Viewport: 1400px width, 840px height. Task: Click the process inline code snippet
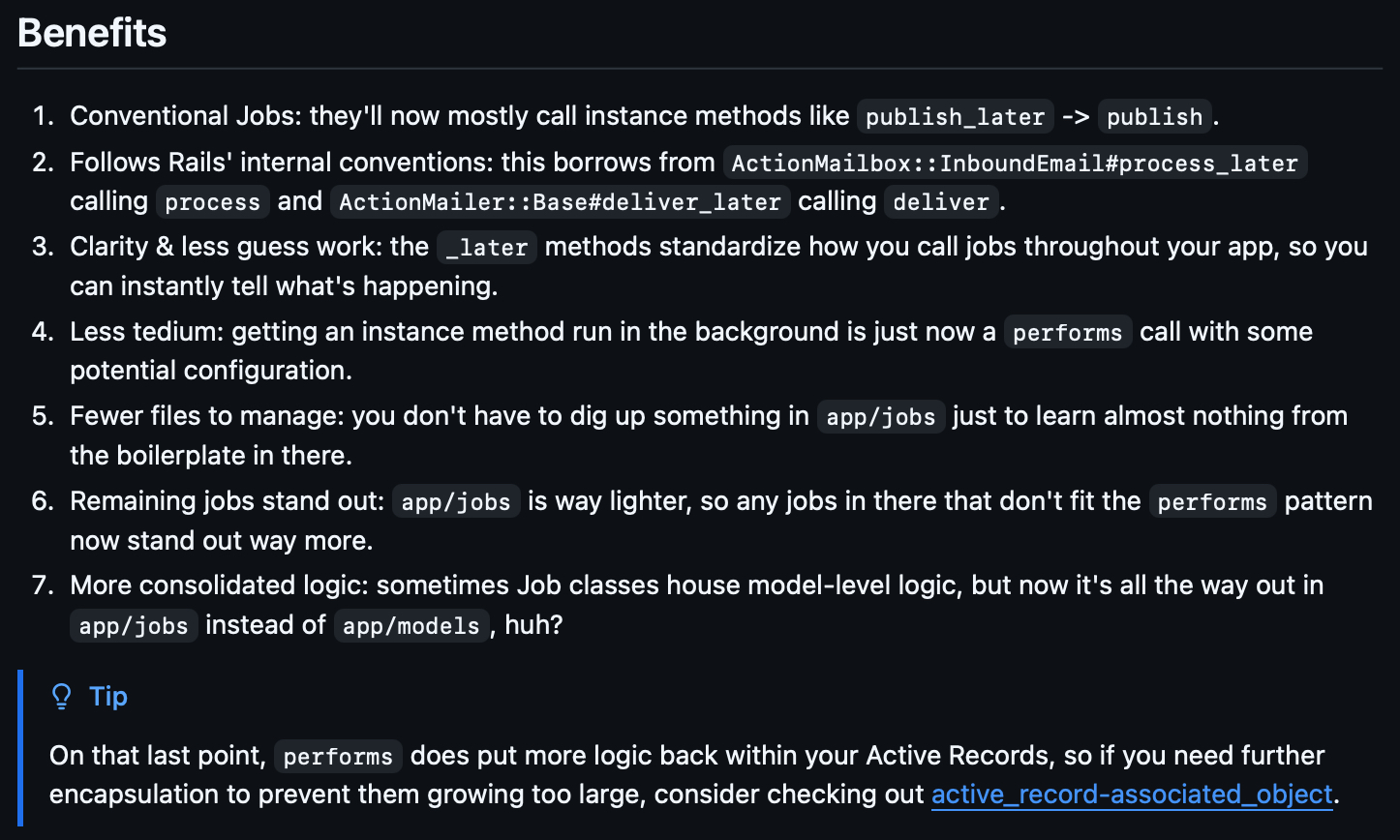pos(212,202)
